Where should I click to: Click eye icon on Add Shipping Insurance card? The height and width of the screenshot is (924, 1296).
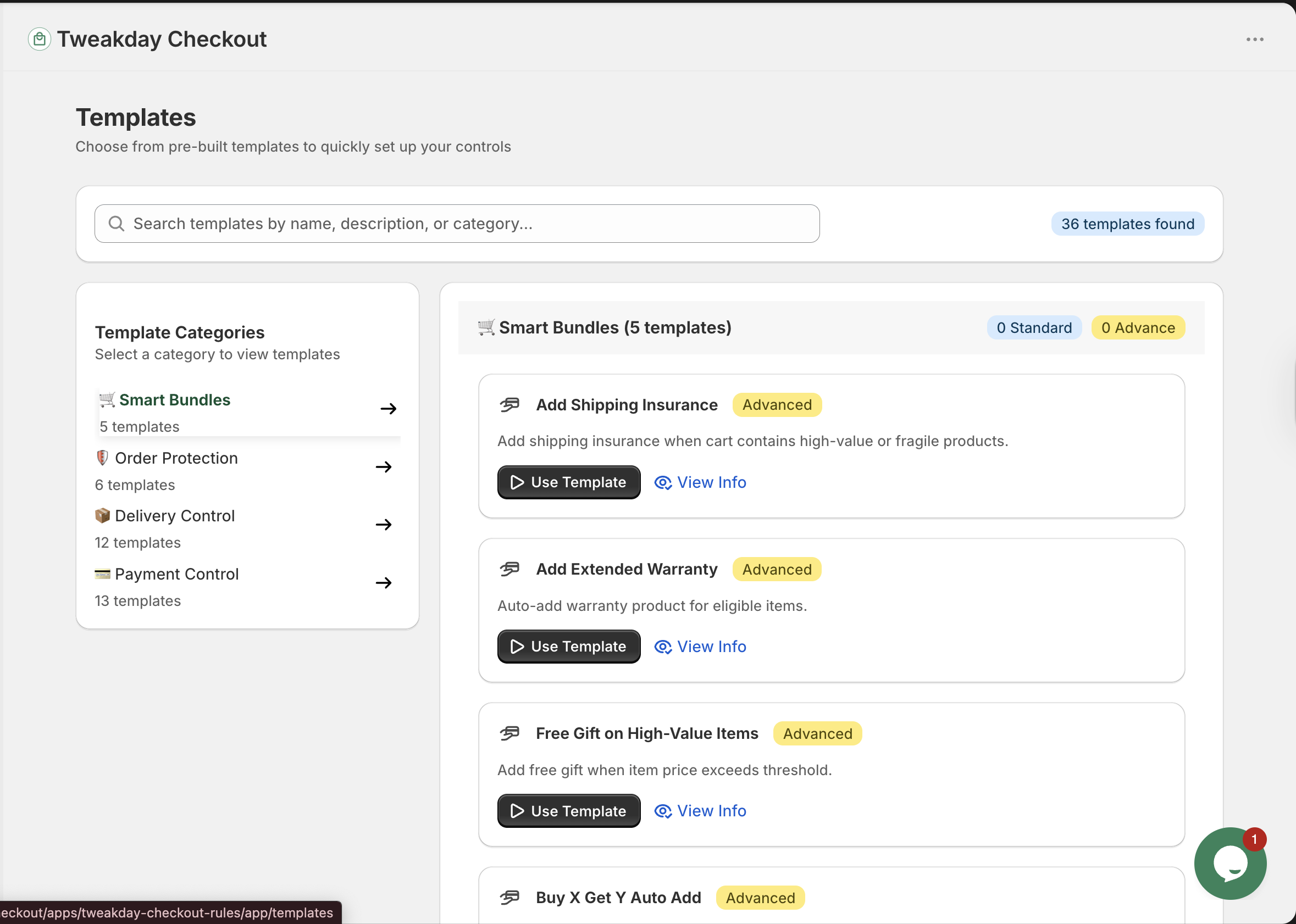pos(663,482)
